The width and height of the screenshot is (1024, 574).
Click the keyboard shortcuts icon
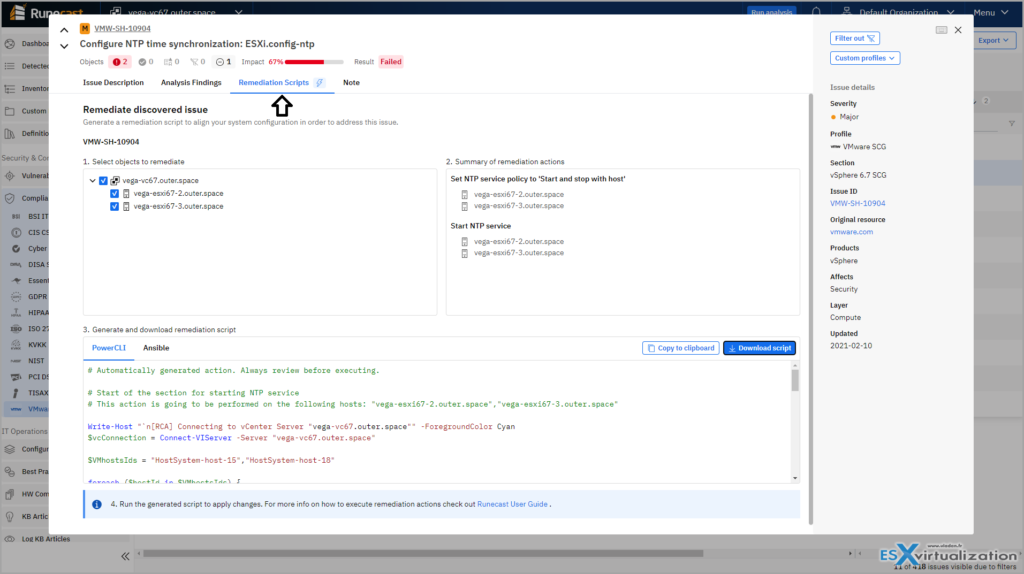(941, 30)
